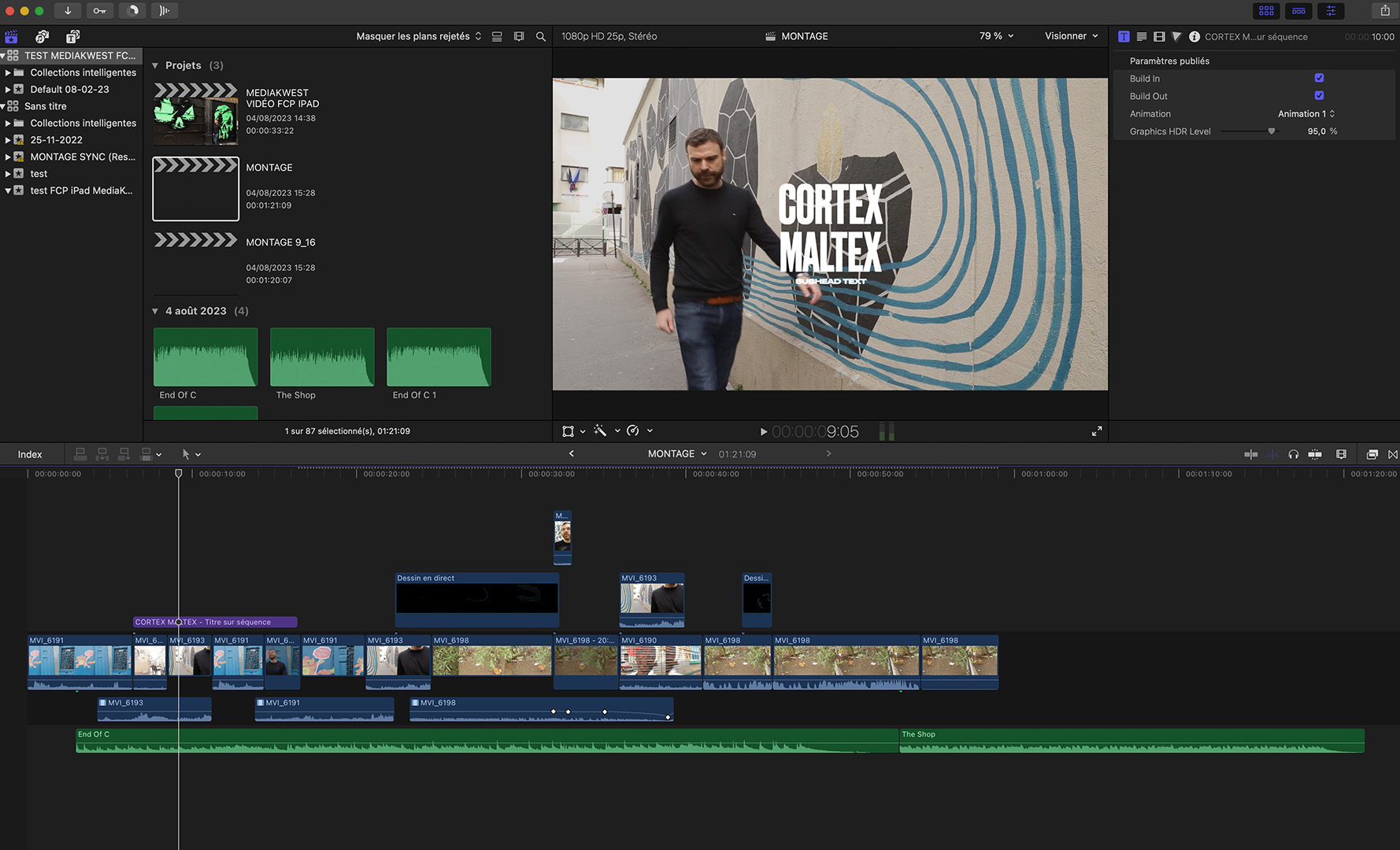Open the Titles and Generators sidebar
Image resolution: width=1400 pixels, height=850 pixels.
72,37
